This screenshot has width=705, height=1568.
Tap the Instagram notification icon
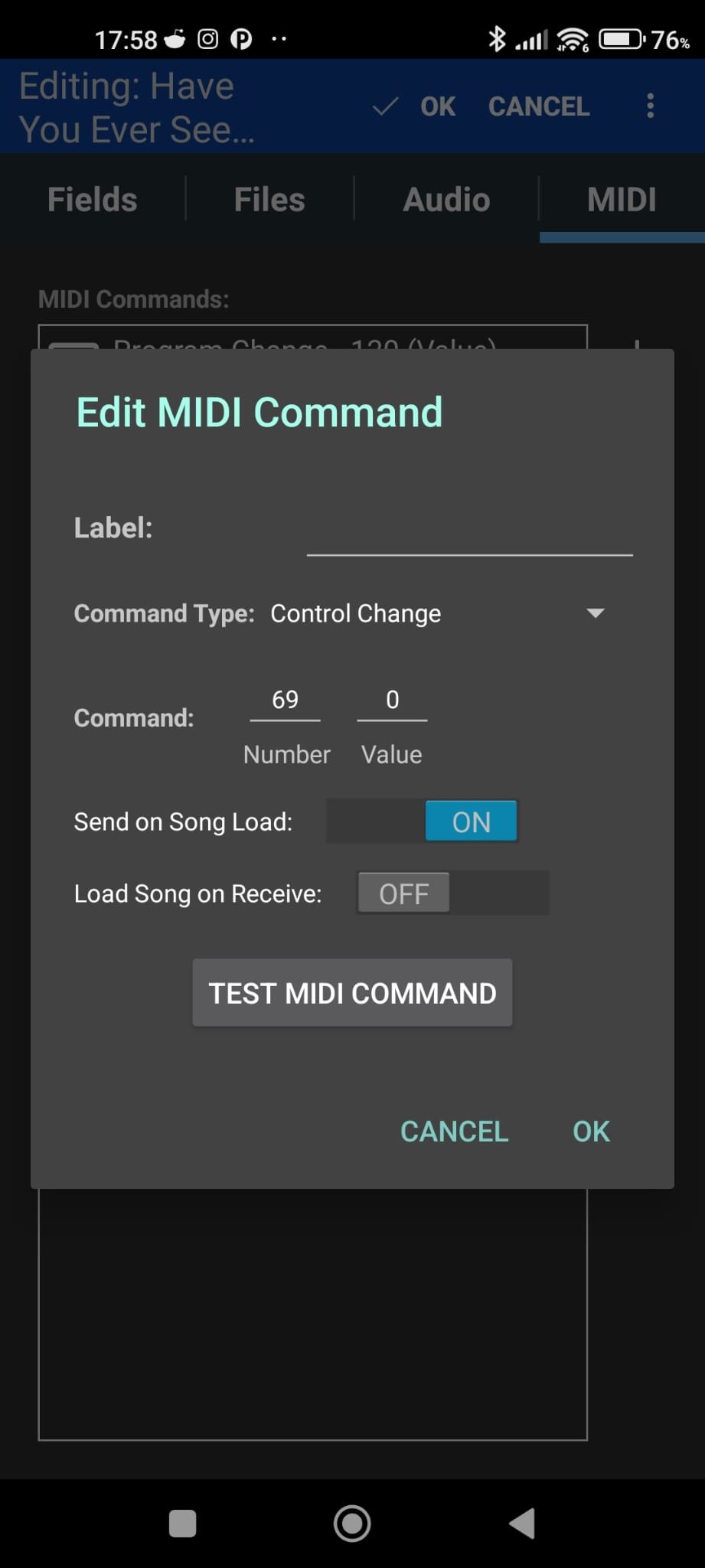(x=208, y=39)
